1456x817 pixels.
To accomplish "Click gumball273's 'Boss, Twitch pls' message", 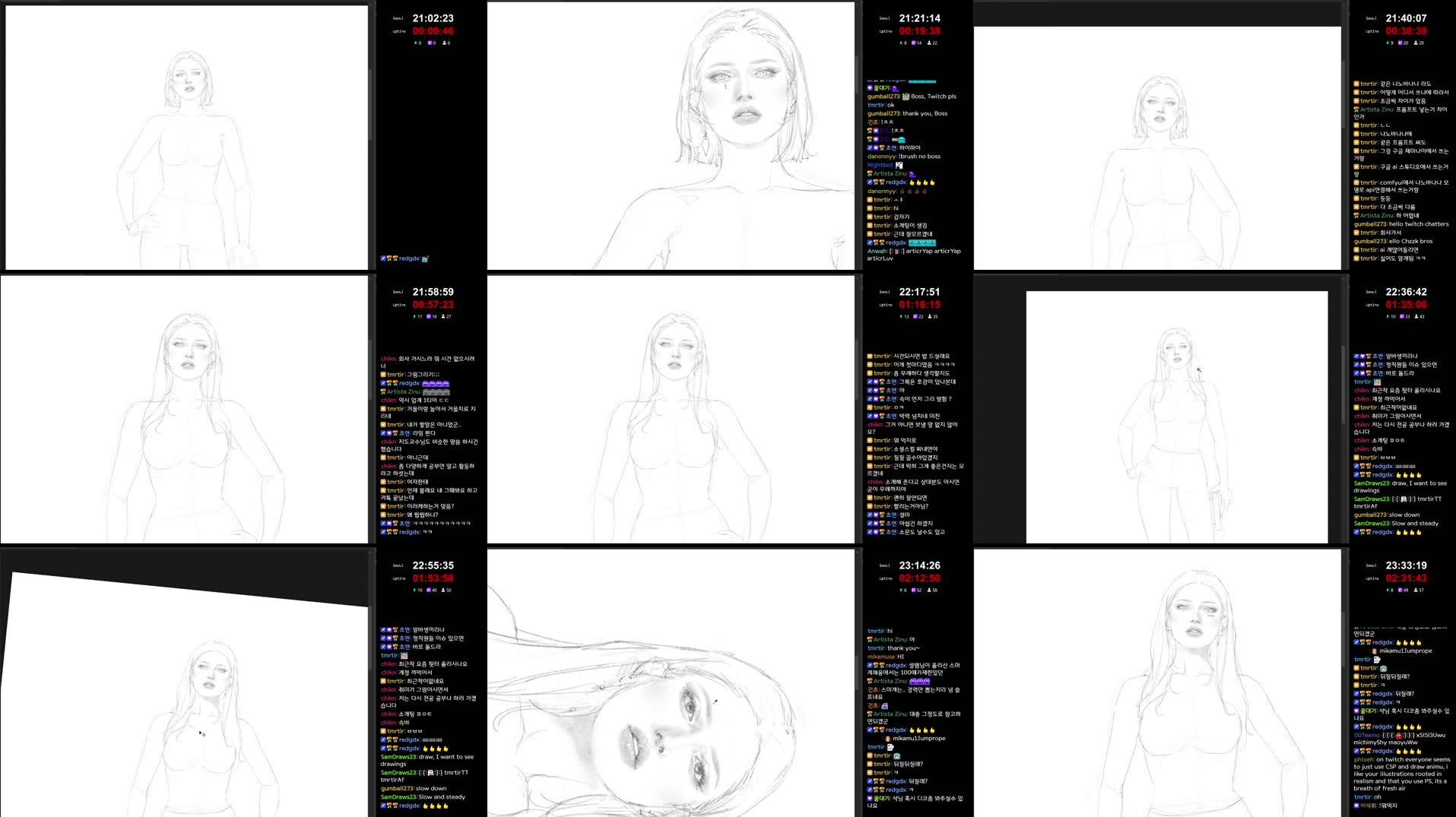I will [912, 97].
